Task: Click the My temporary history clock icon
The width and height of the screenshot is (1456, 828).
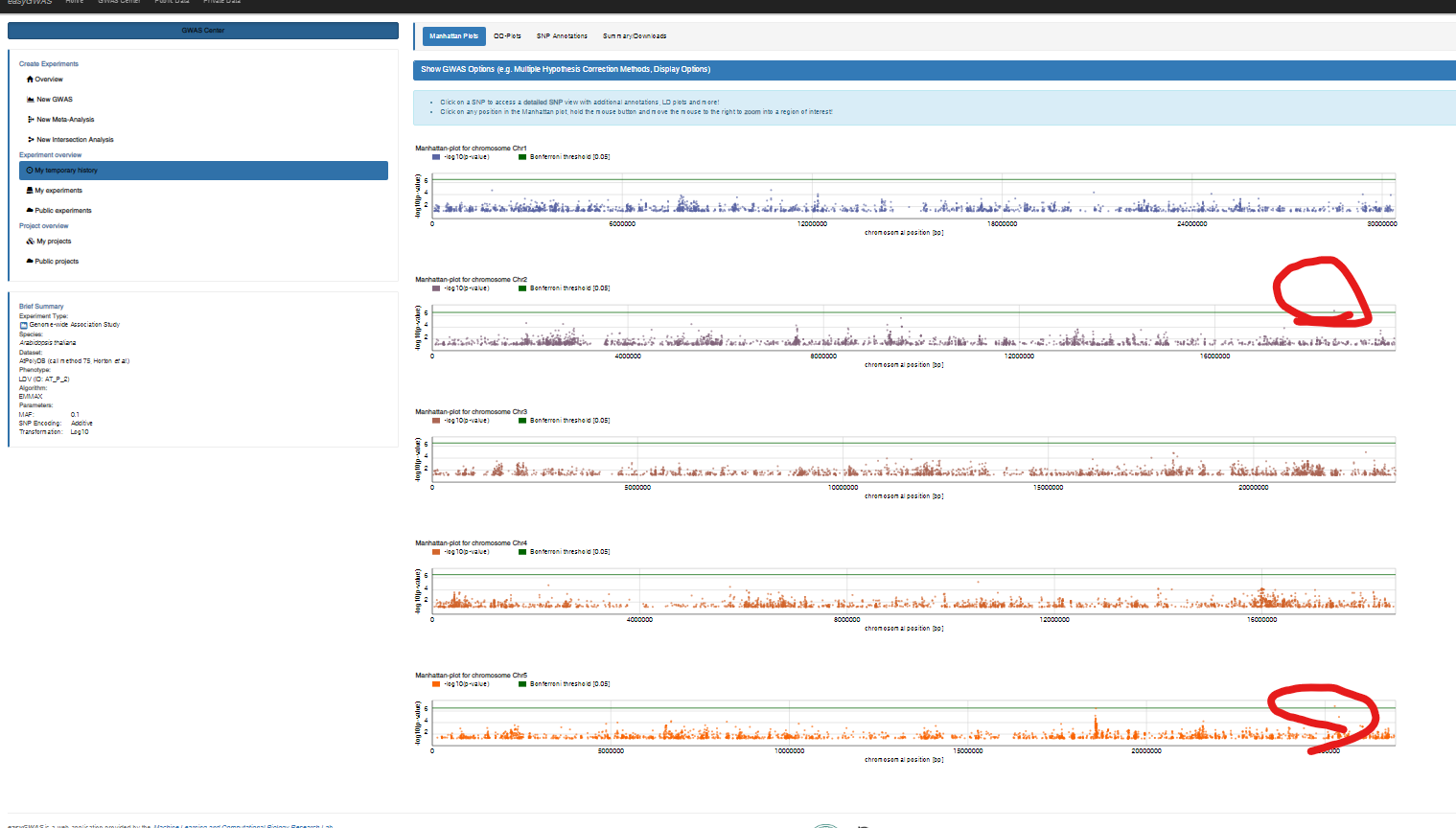Action: (x=30, y=171)
